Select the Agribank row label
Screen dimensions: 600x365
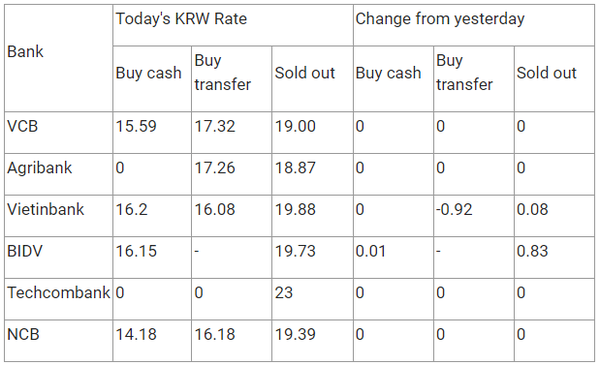[x=39, y=168]
